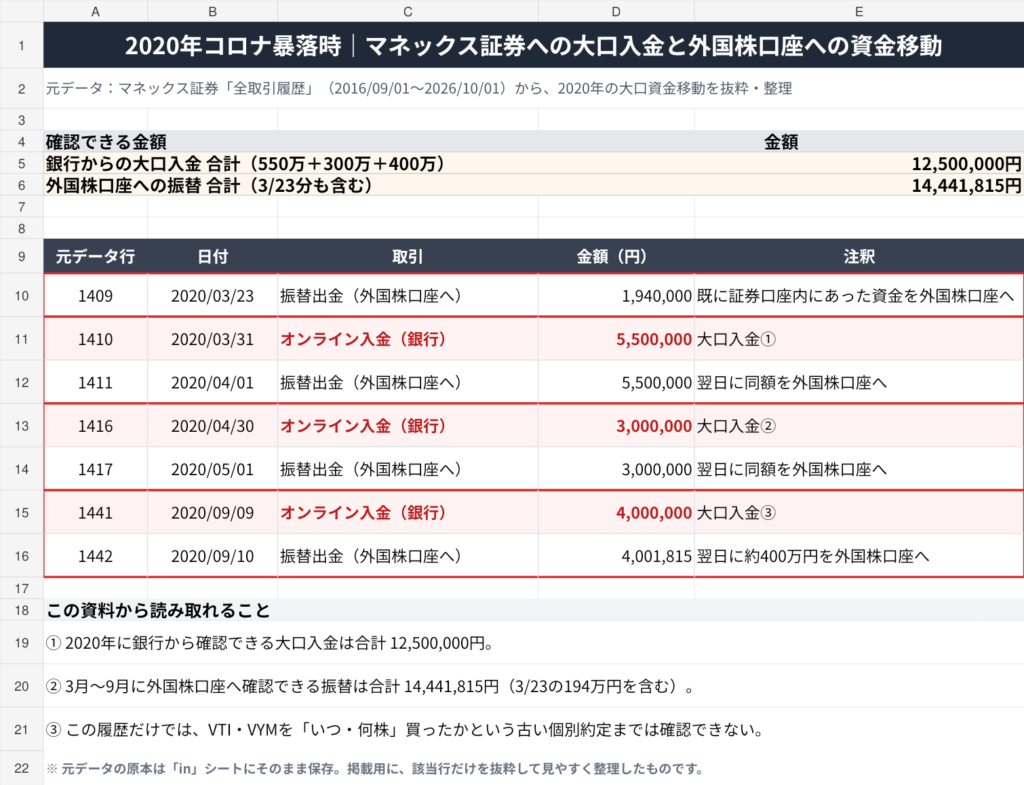This screenshot has width=1024, height=785.
Task: Click the '元データ行' table header
Action: [95, 256]
